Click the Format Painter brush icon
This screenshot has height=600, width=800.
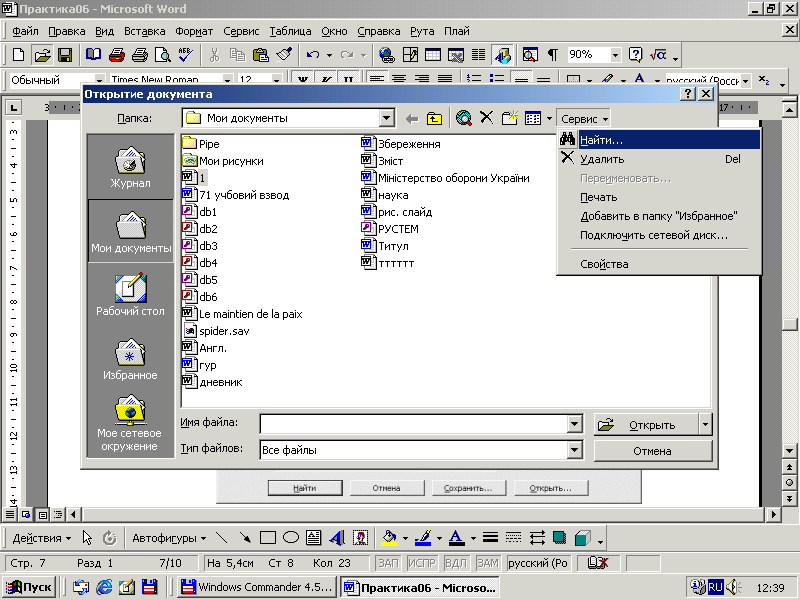(283, 55)
